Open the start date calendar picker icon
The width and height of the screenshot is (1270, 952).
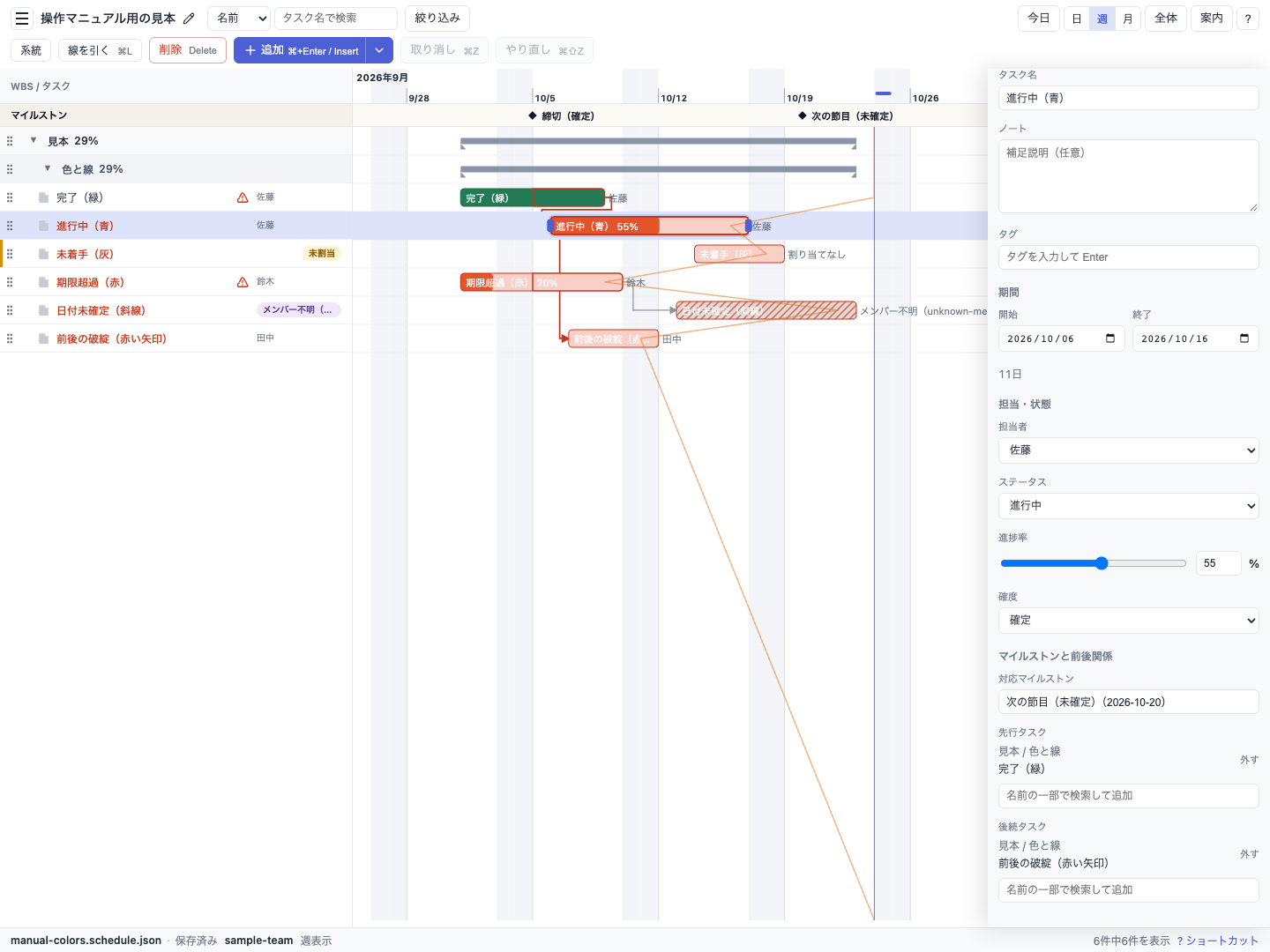tap(1110, 338)
